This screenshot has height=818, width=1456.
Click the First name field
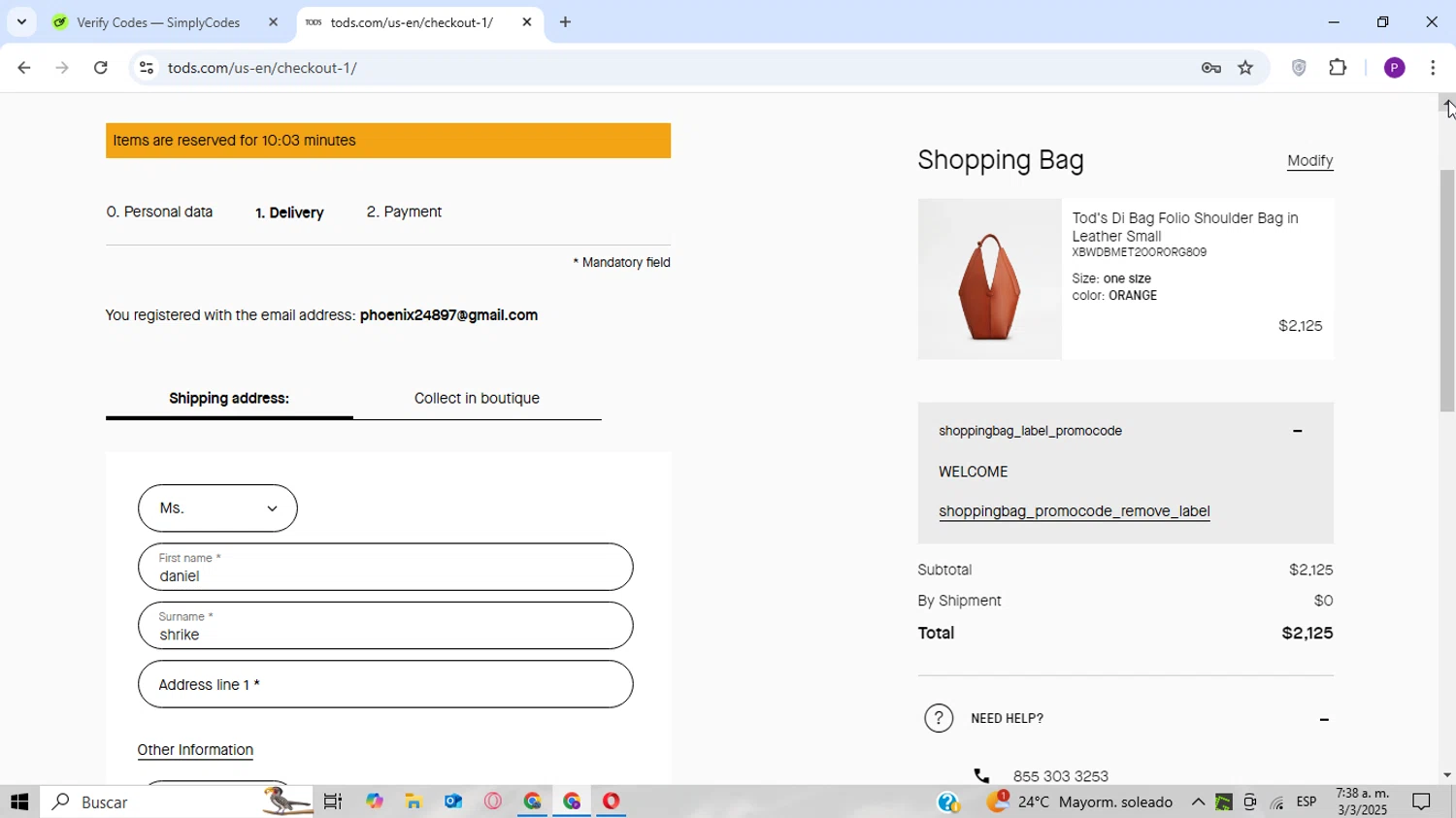(x=385, y=567)
